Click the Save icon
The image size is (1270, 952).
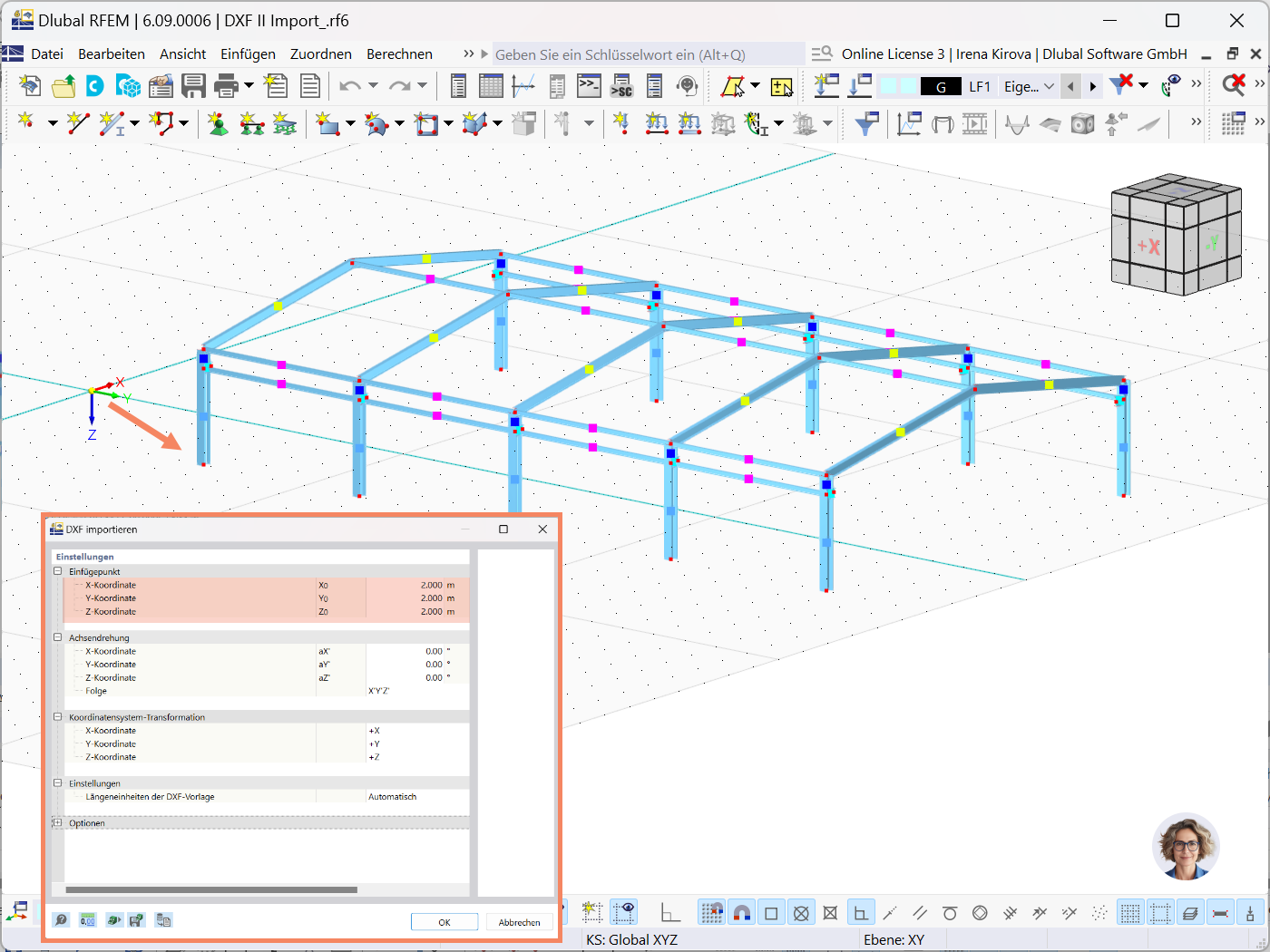193,85
